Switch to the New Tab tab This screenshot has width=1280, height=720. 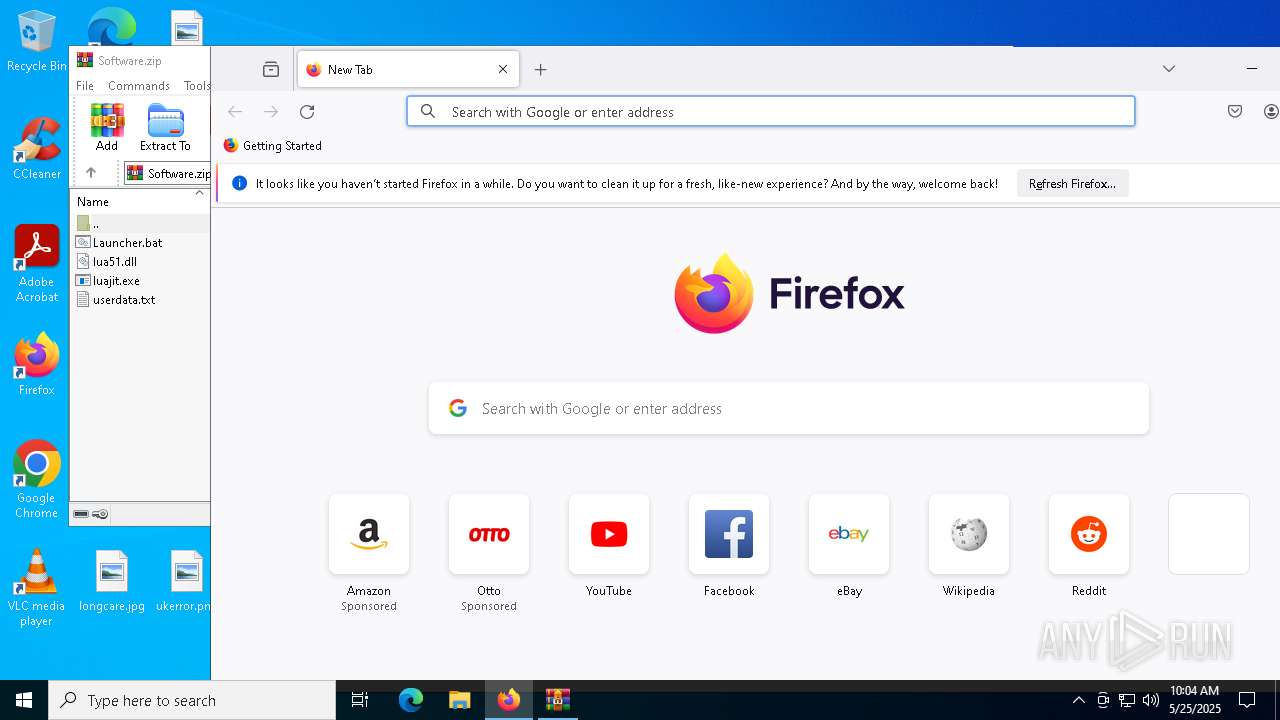tap(408, 69)
